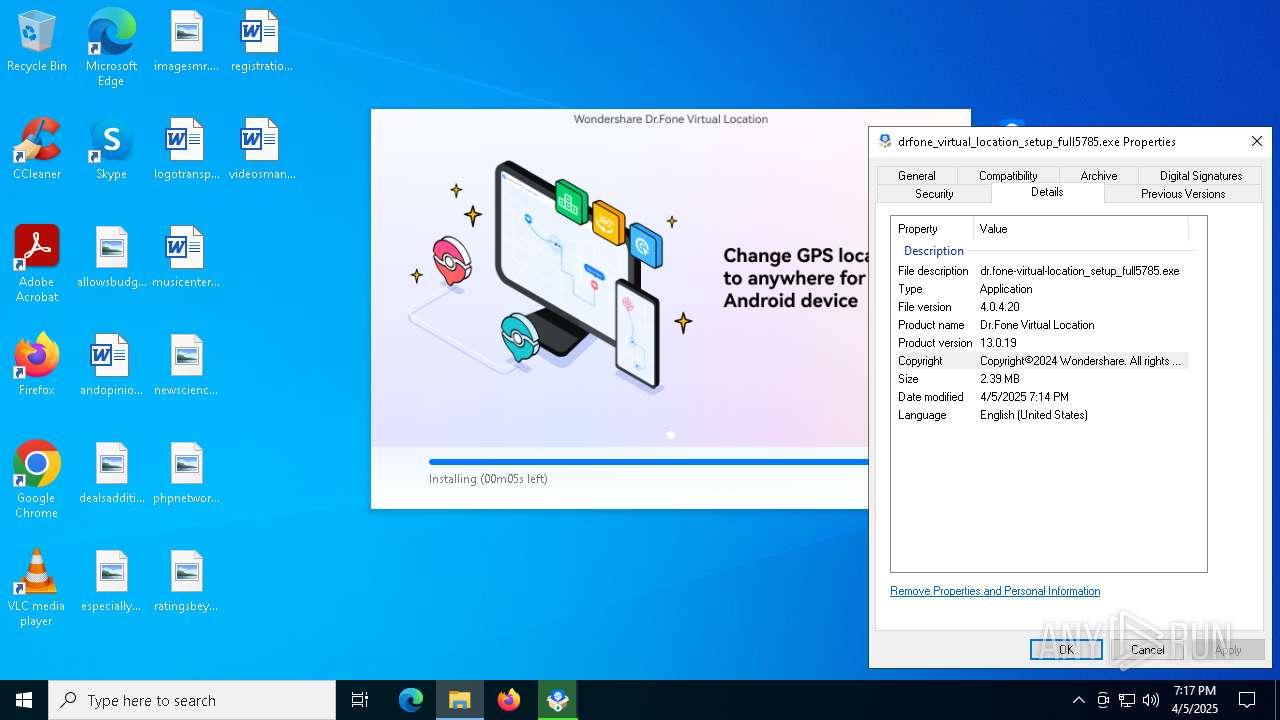Select the videosman... Word document
This screenshot has width=1280, height=720.
click(x=261, y=150)
